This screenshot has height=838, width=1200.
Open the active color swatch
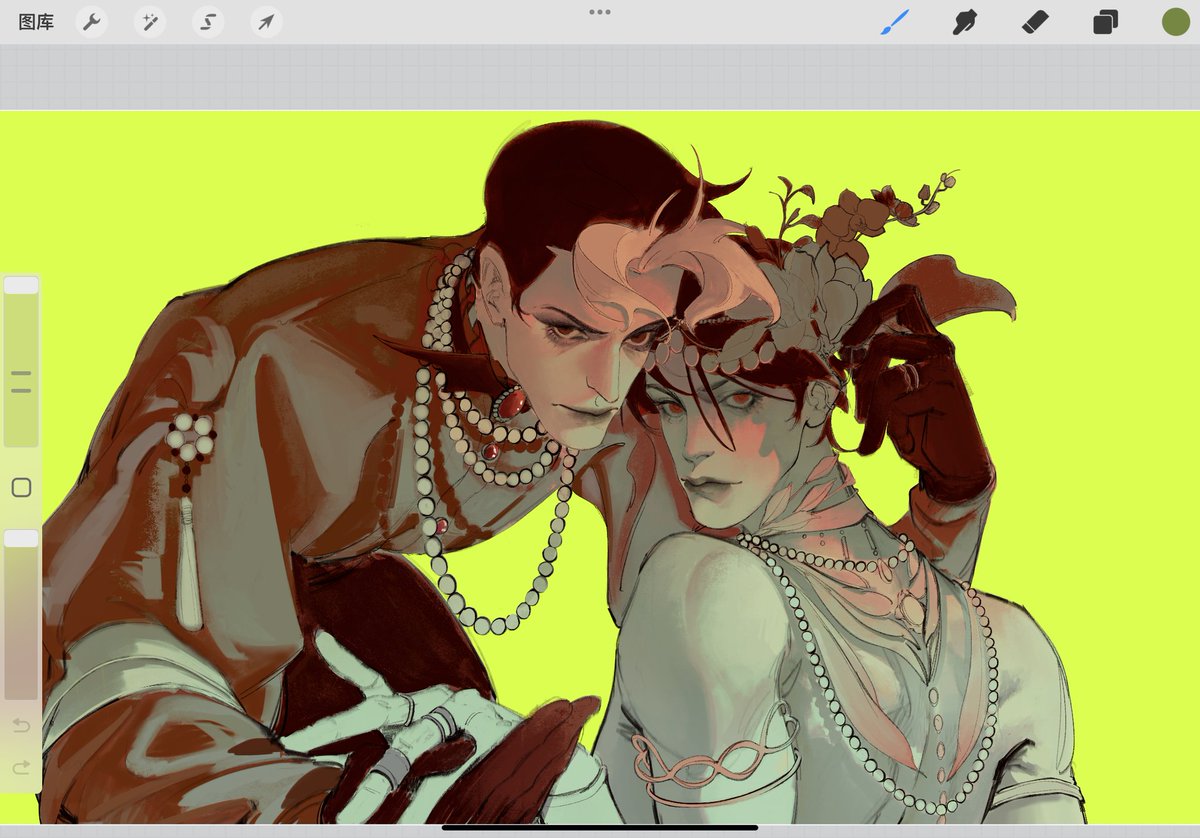coord(1175,22)
